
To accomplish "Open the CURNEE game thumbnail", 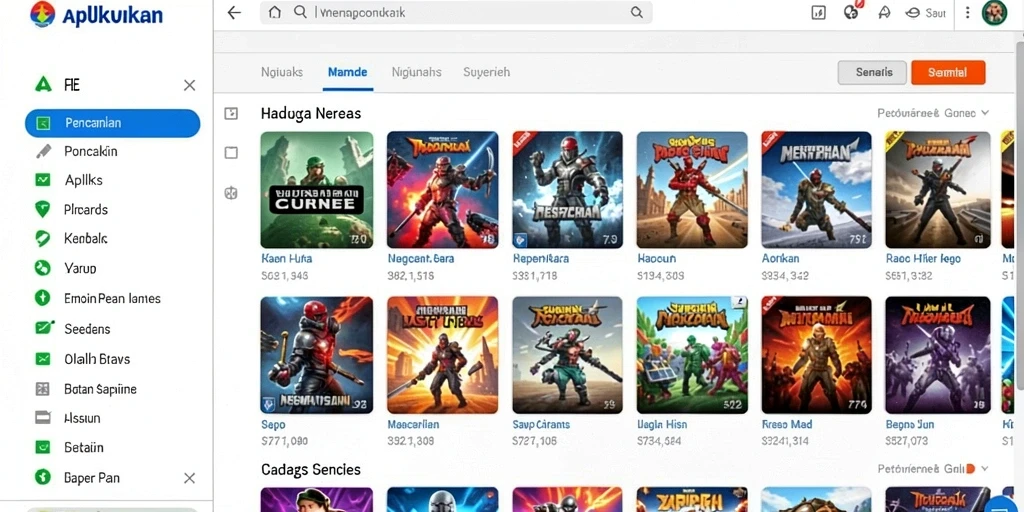I will (317, 190).
